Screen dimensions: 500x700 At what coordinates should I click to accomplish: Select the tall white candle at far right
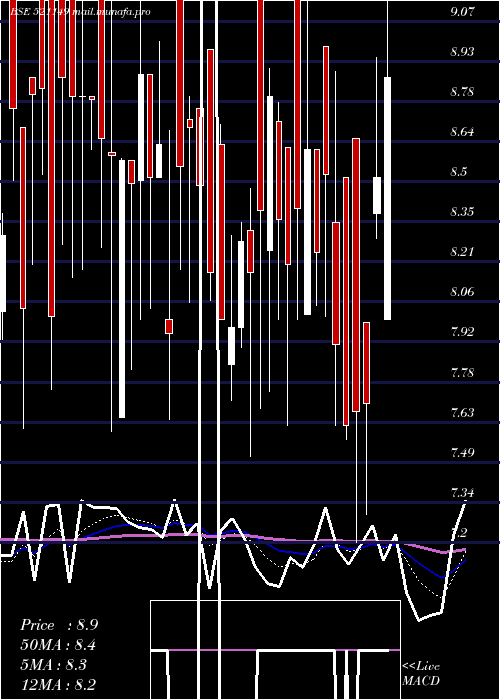388,198
